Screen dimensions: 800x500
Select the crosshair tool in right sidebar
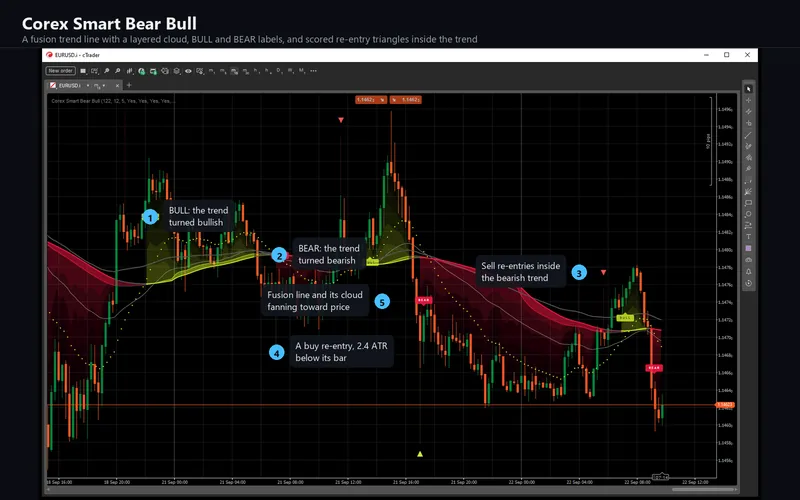pyautogui.click(x=748, y=101)
